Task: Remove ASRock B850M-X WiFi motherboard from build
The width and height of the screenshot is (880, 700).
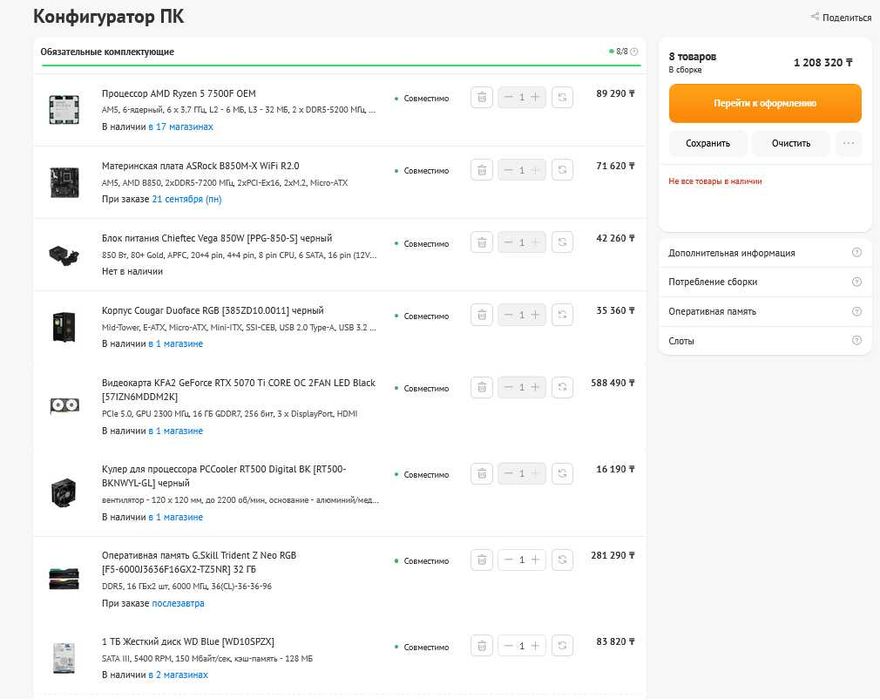Action: [482, 170]
